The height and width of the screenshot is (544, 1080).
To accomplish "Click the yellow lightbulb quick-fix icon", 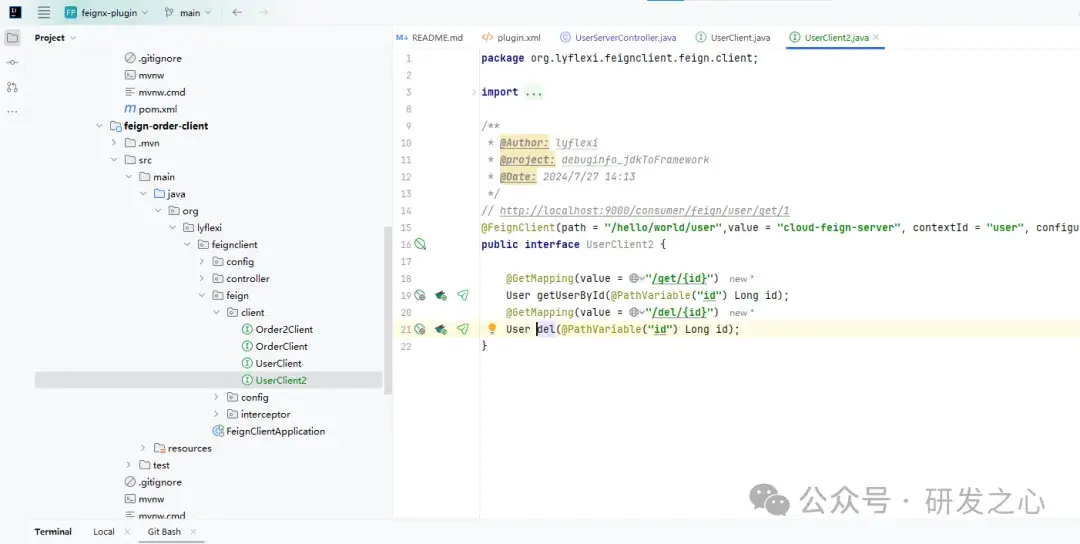I will click(x=492, y=329).
